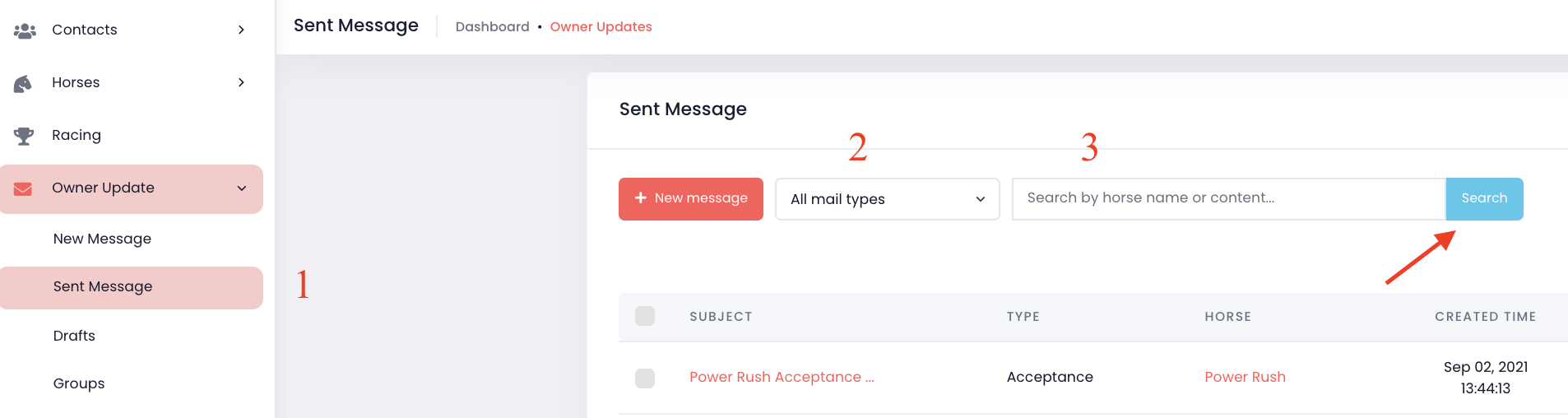Toggle the select-all checkbox in table header
The image size is (1568, 418).
pos(645,316)
